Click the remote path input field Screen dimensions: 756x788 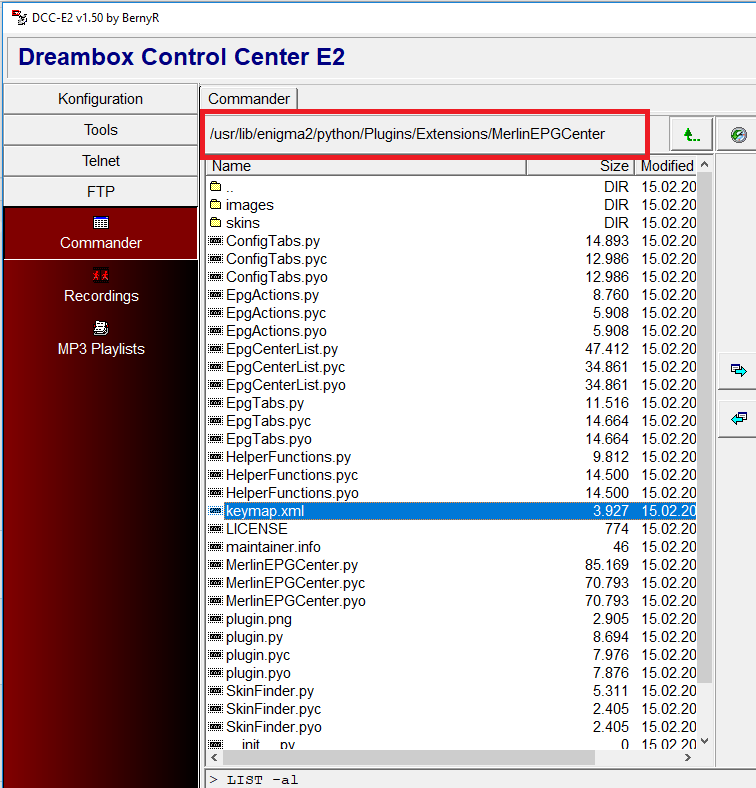click(425, 134)
